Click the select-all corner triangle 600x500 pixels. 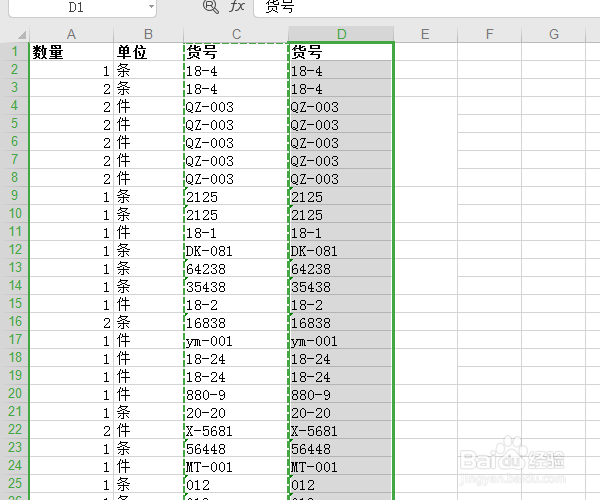coord(22,35)
